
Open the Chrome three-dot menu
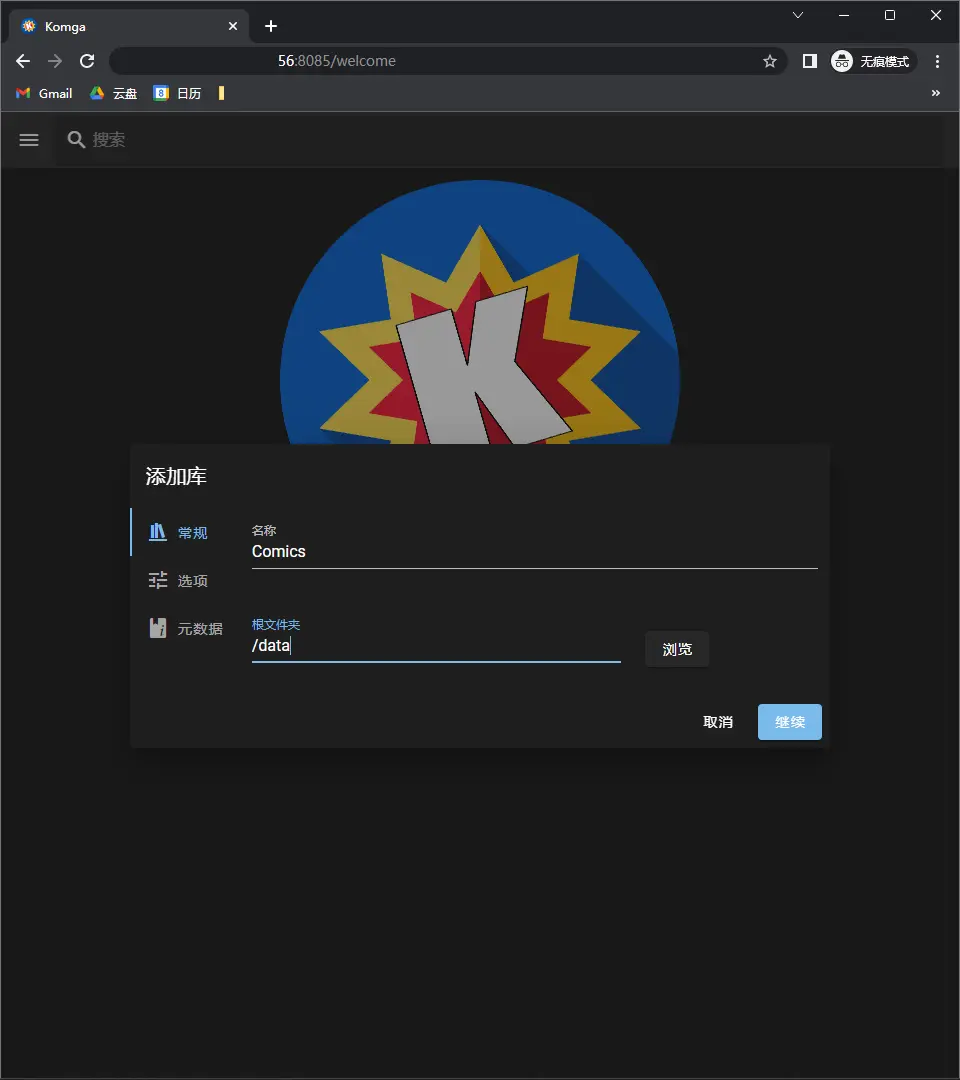937,61
